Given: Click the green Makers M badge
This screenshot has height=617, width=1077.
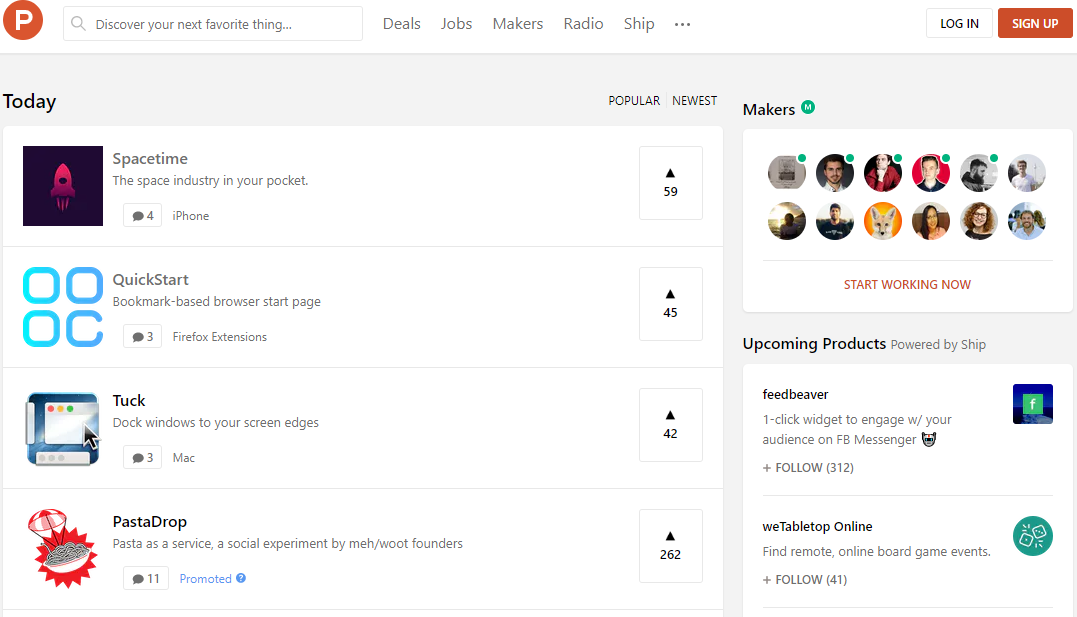Looking at the screenshot, I should [x=808, y=107].
